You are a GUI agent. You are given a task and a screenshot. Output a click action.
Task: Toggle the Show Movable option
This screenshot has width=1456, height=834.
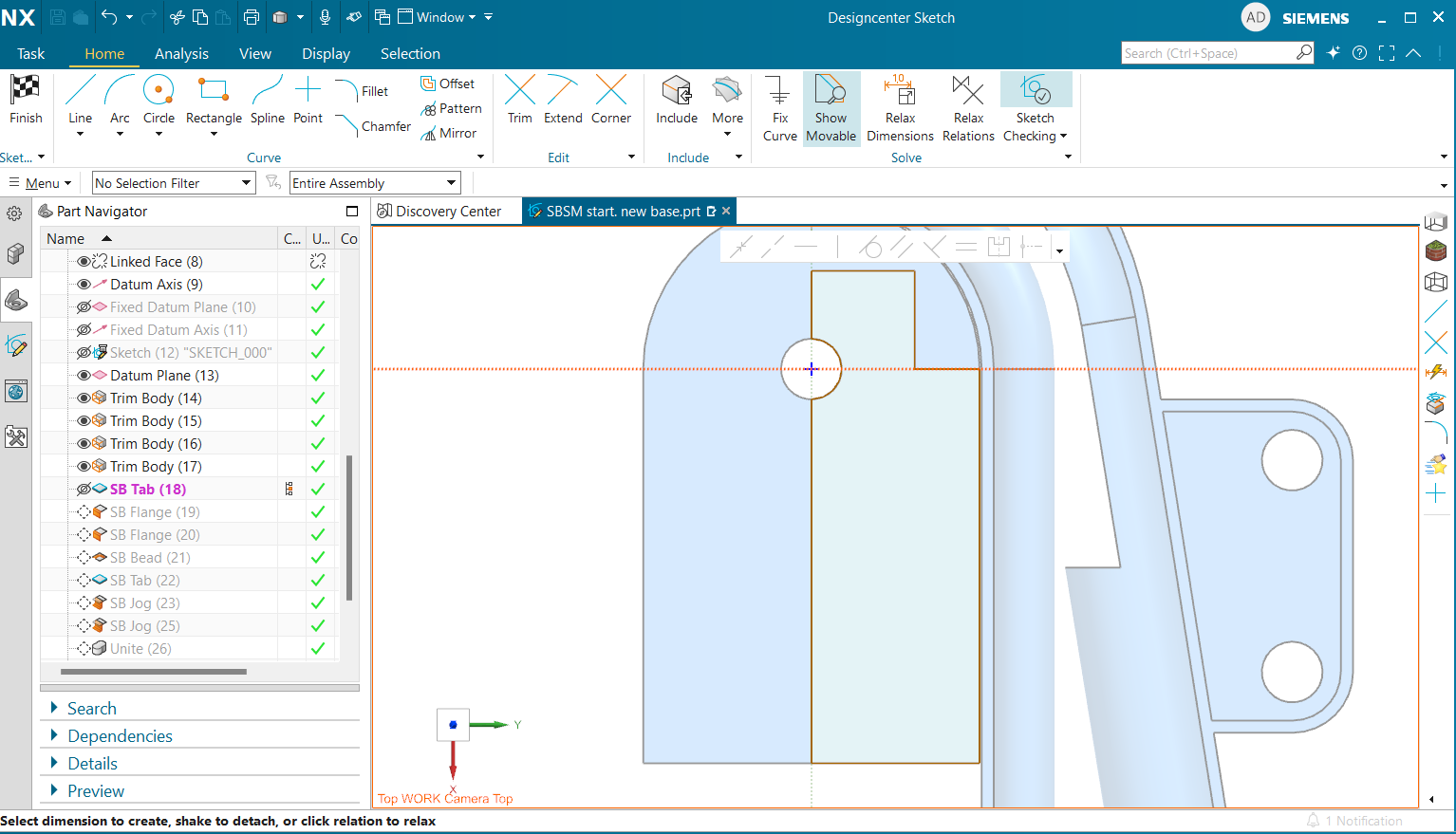click(831, 108)
